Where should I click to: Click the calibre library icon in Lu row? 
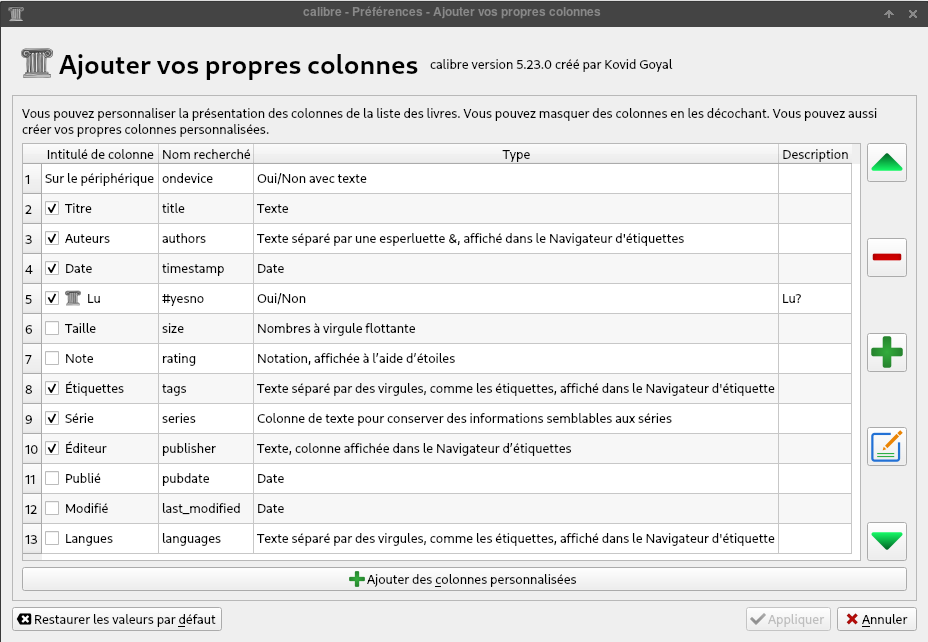click(72, 298)
